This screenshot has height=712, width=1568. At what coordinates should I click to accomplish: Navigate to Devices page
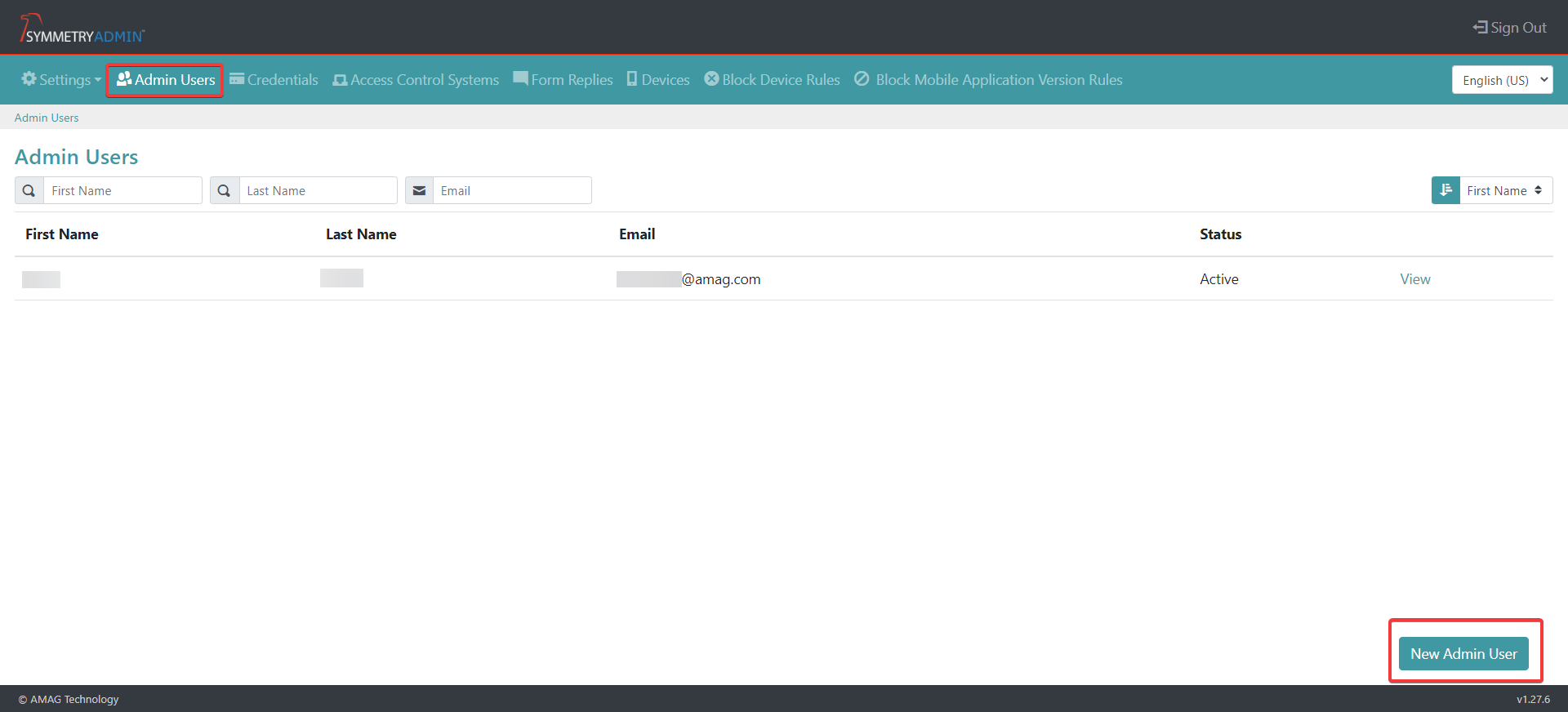[x=658, y=79]
